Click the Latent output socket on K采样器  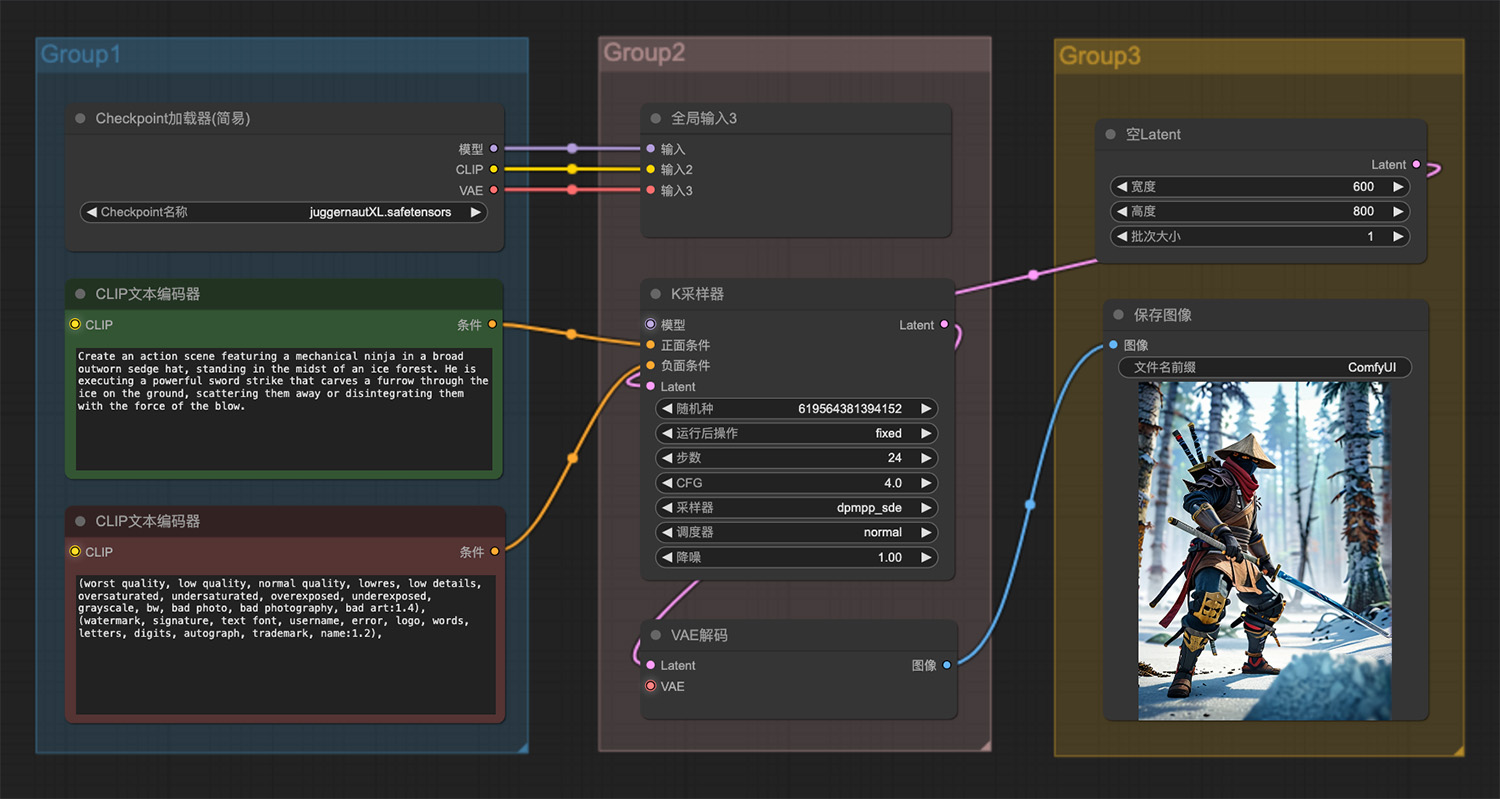pyautogui.click(x=945, y=325)
